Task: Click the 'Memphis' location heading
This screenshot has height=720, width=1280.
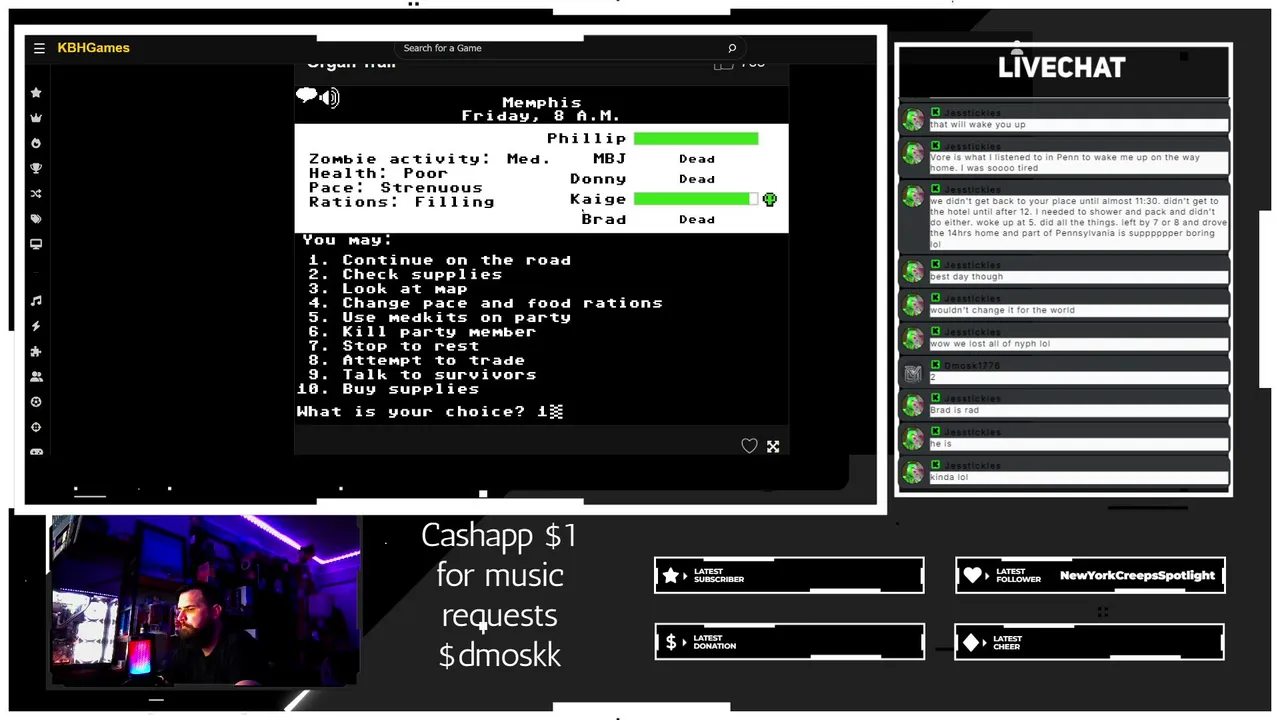Action: pyautogui.click(x=541, y=103)
